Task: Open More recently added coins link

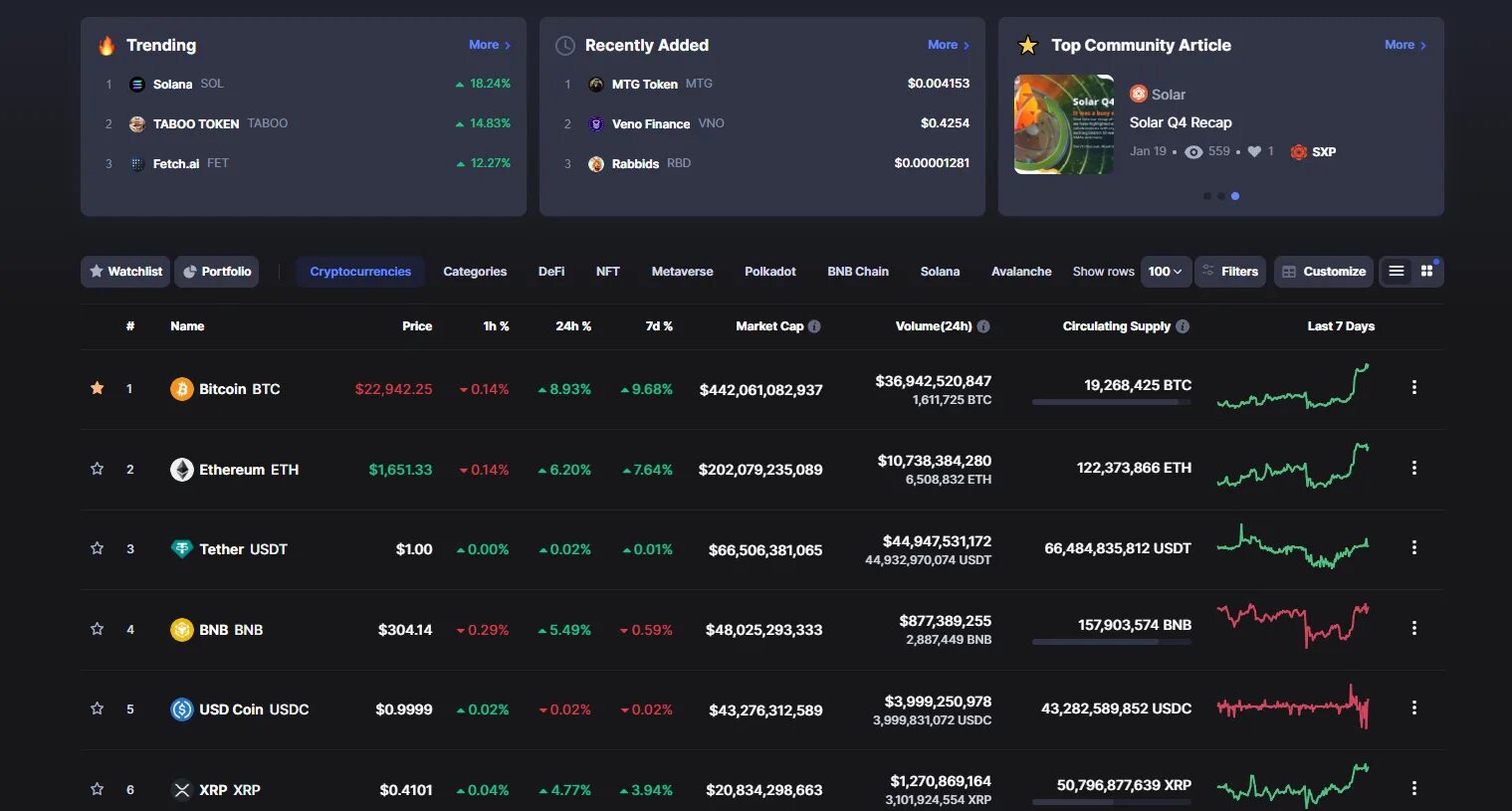Action: (949, 45)
